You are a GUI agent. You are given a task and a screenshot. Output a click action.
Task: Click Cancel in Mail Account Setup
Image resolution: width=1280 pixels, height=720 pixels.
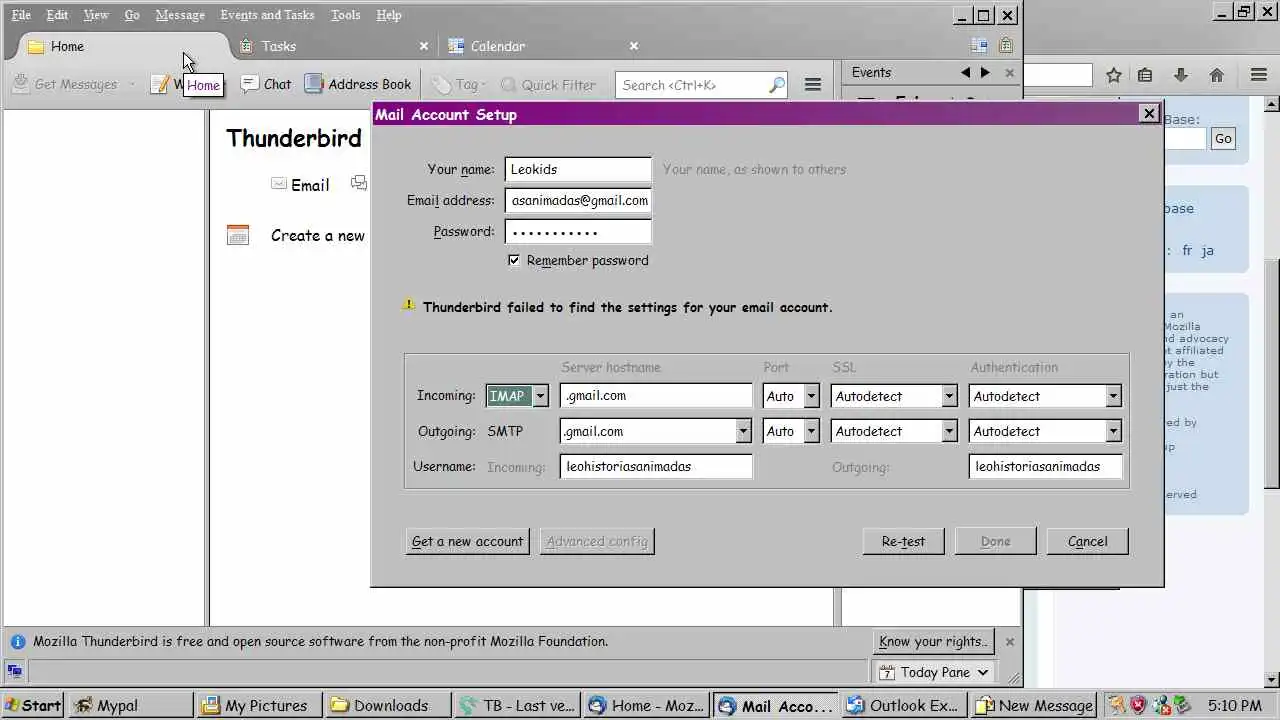(1087, 541)
